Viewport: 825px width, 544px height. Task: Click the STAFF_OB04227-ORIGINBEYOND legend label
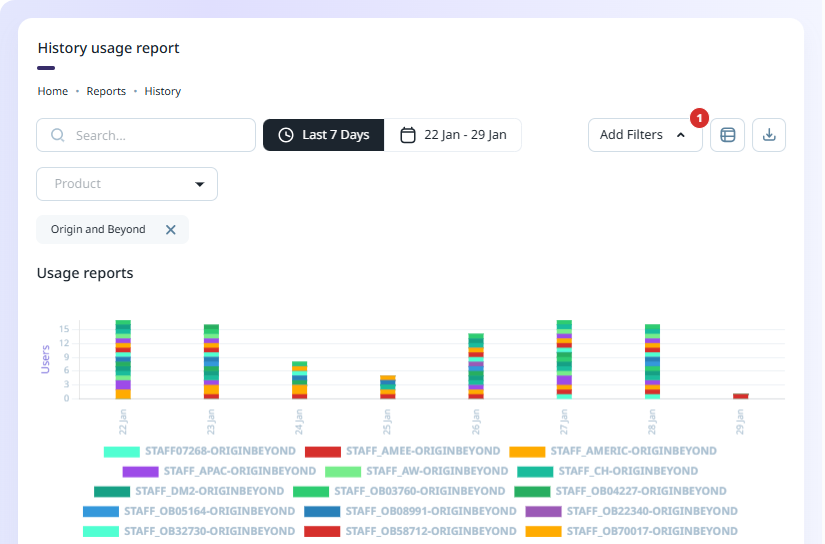point(641,491)
